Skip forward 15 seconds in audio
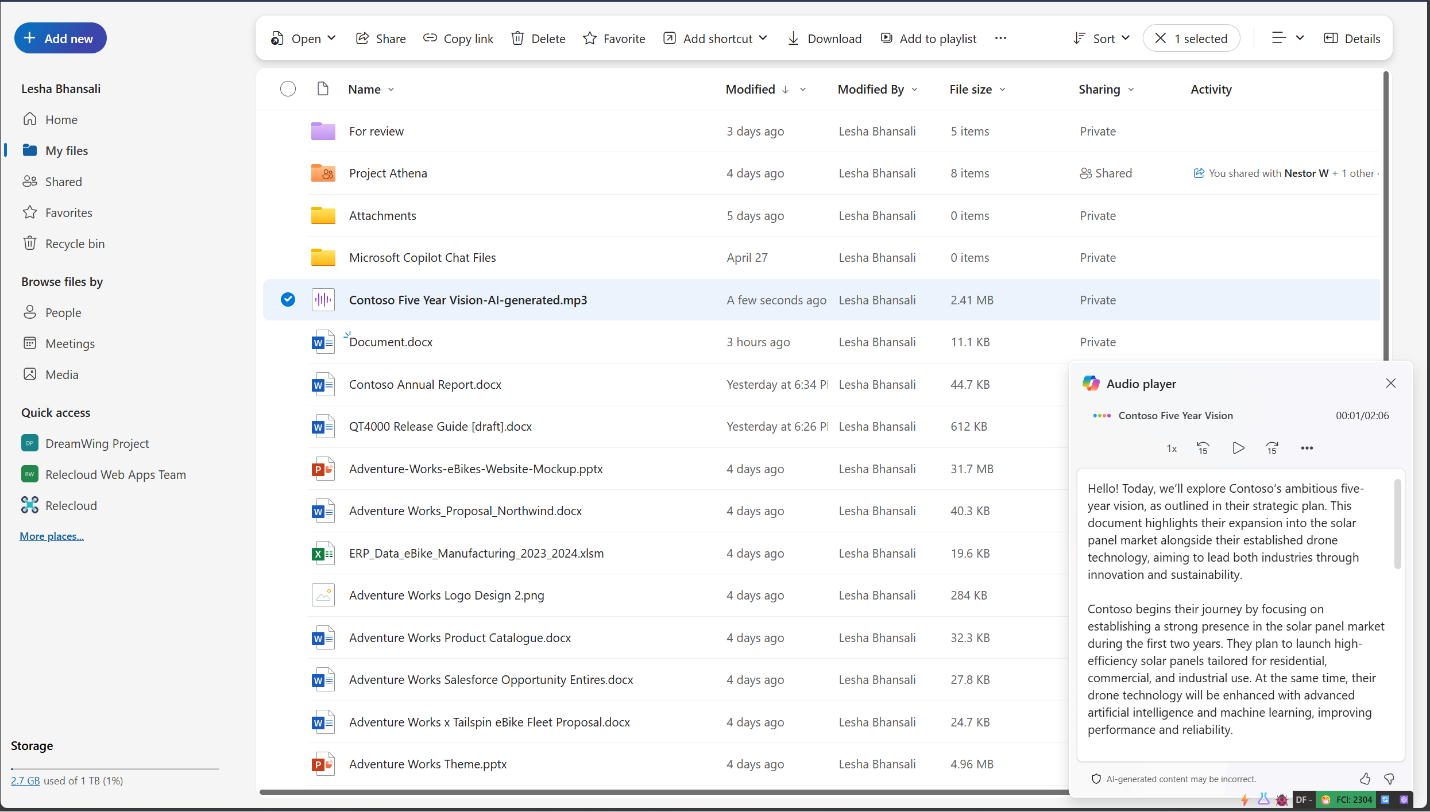 pyautogui.click(x=1272, y=448)
